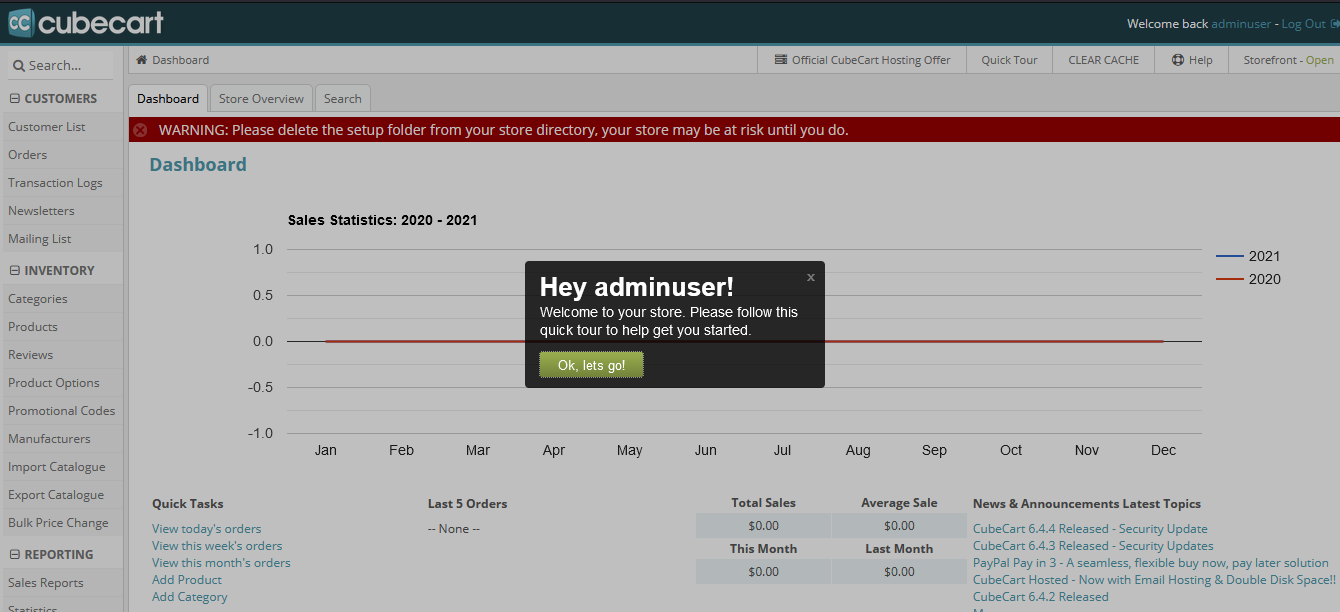Collapse the Reporting sidebar section
The height and width of the screenshot is (612, 1340).
15,555
